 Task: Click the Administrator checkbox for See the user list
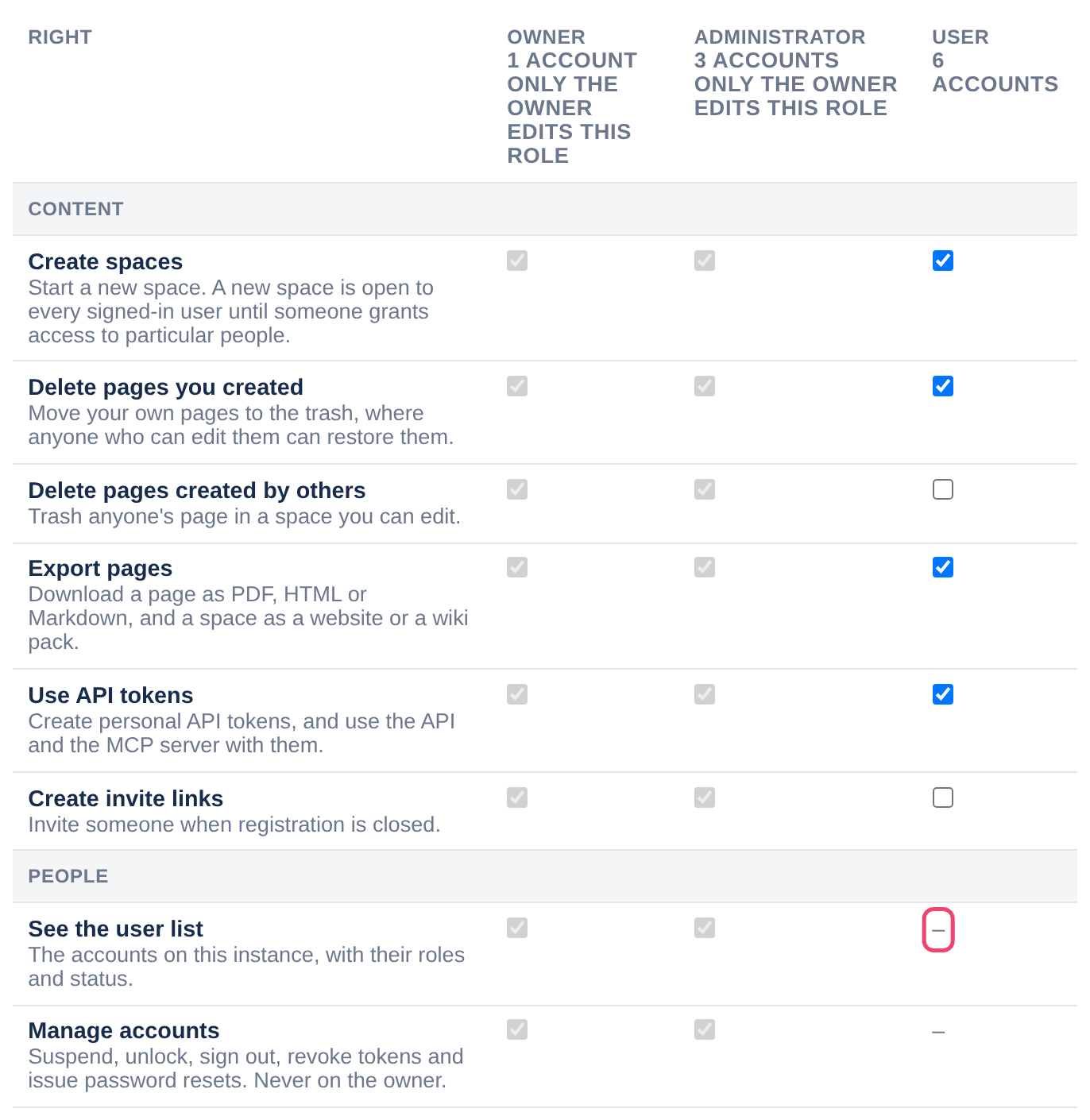click(x=704, y=928)
